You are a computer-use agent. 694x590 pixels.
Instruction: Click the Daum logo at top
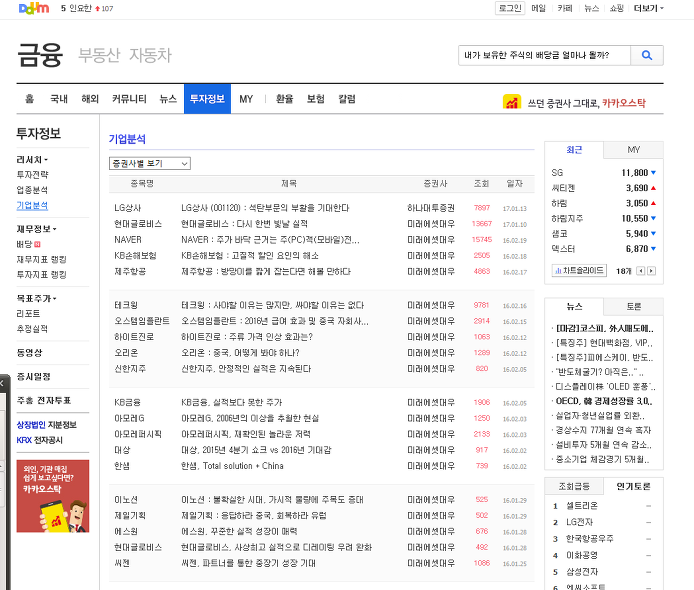click(34, 8)
